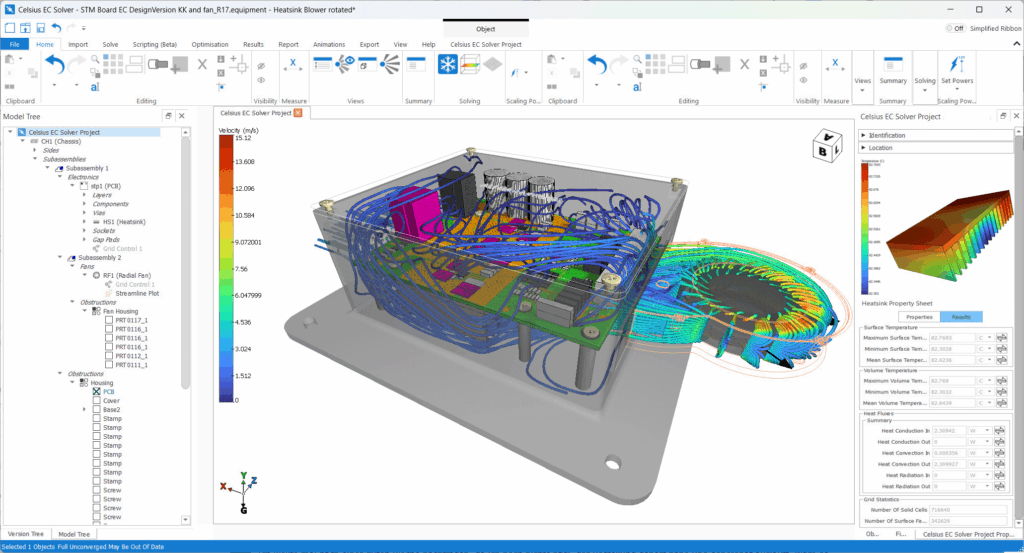Click the Summary icon in left Summary group
This screenshot has height=553, width=1024.
click(416, 63)
